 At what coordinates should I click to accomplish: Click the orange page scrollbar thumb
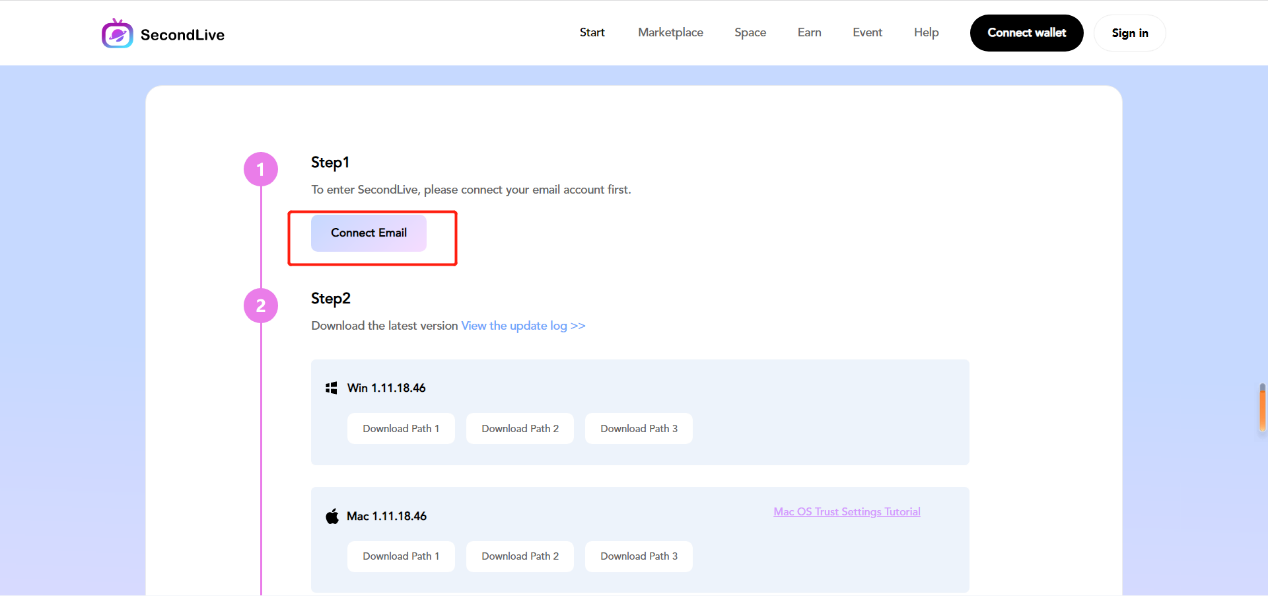tap(1262, 409)
